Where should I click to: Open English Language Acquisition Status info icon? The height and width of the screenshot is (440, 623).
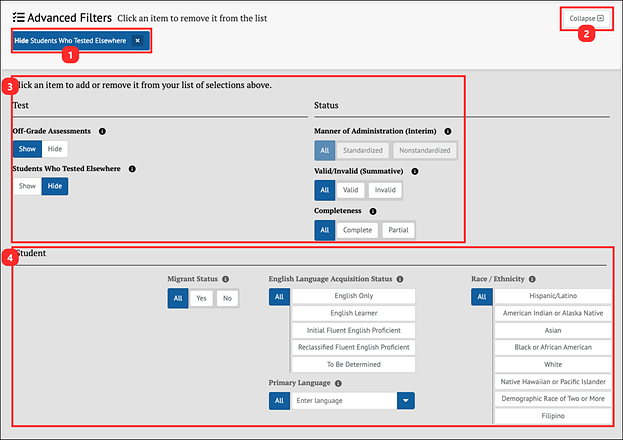point(400,279)
